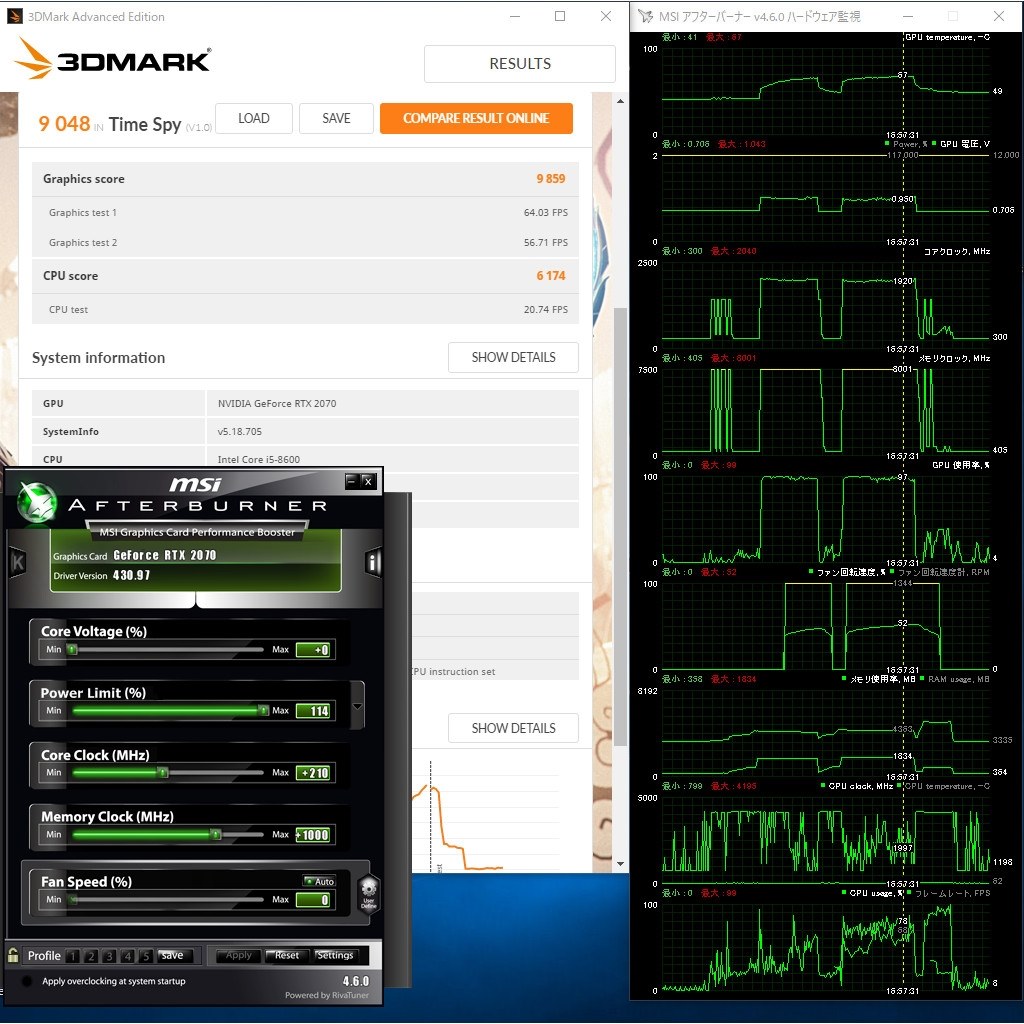The height and width of the screenshot is (1024, 1024).
Task: Click the fan speed graph in monitor
Action: point(825,626)
